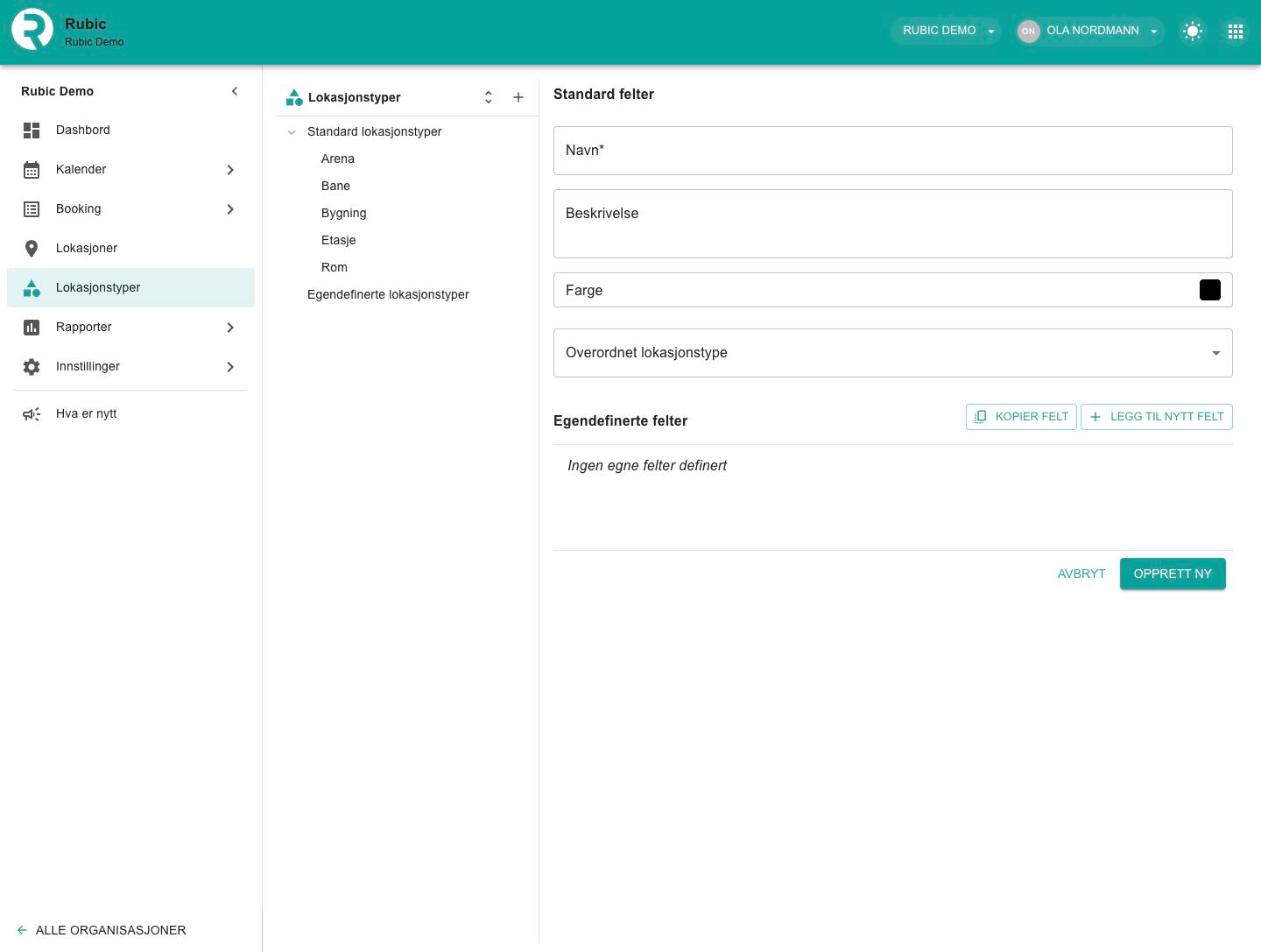Toggle light/dark theme sun icon
This screenshot has height=952, width=1261.
(x=1192, y=31)
